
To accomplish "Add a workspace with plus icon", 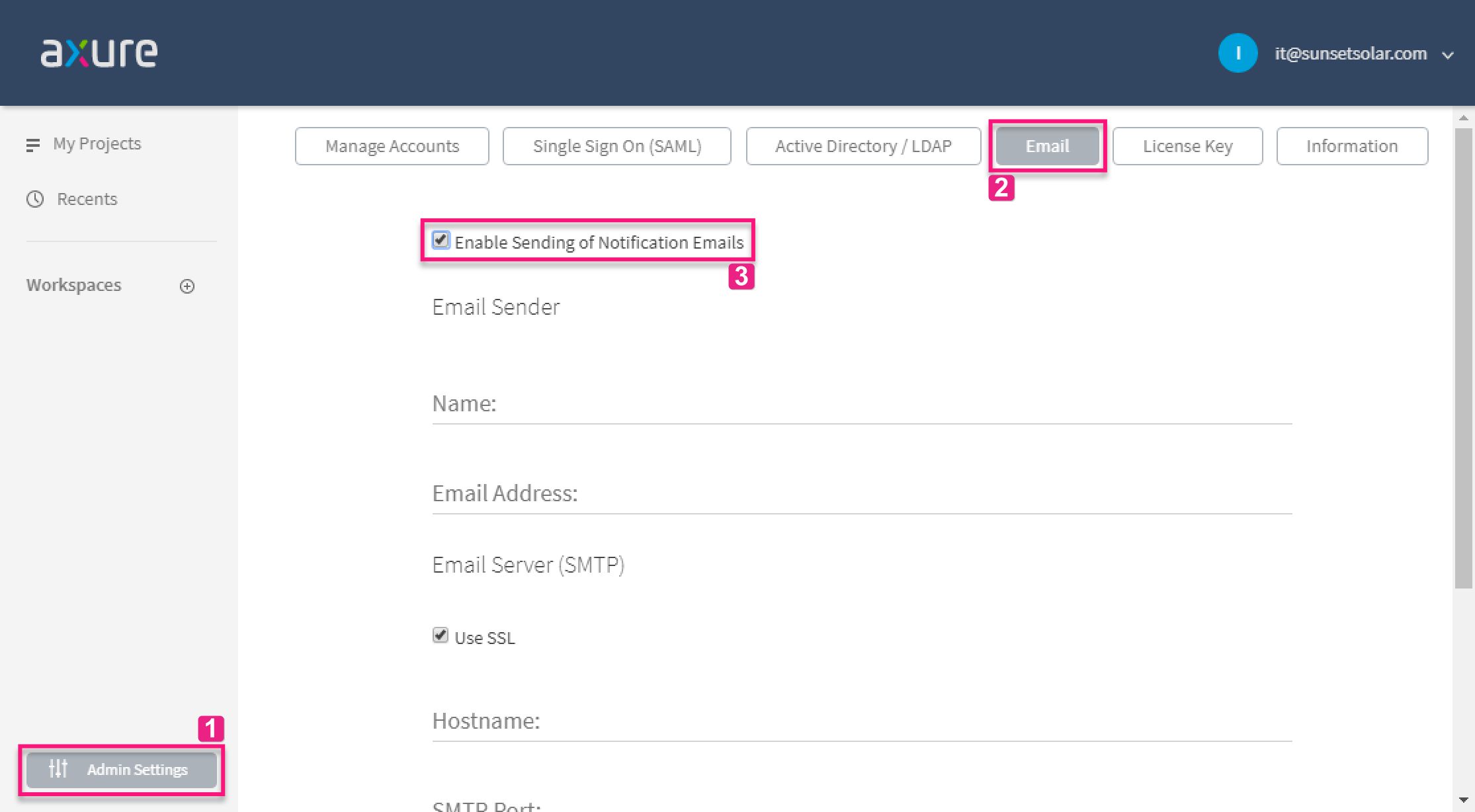I will point(187,286).
